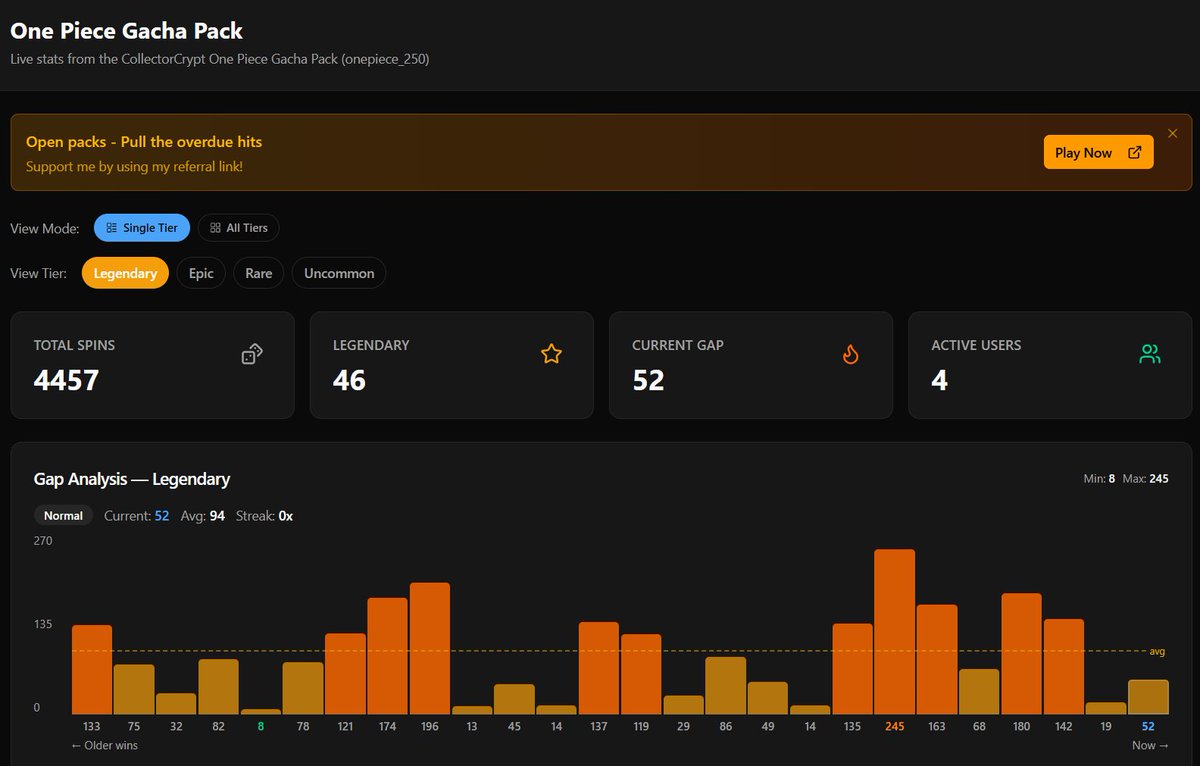
Task: Click the Total Spins value 4457
Action: 67,380
